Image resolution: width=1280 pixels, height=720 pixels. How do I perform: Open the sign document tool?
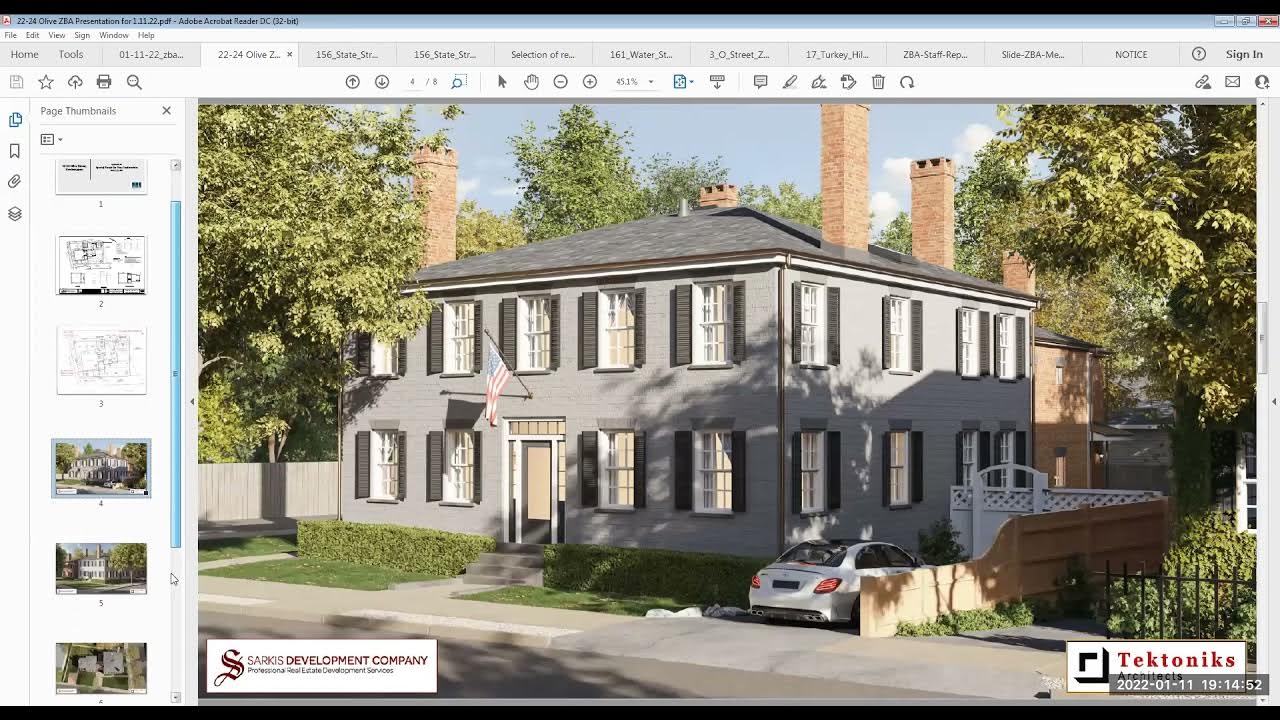(819, 82)
